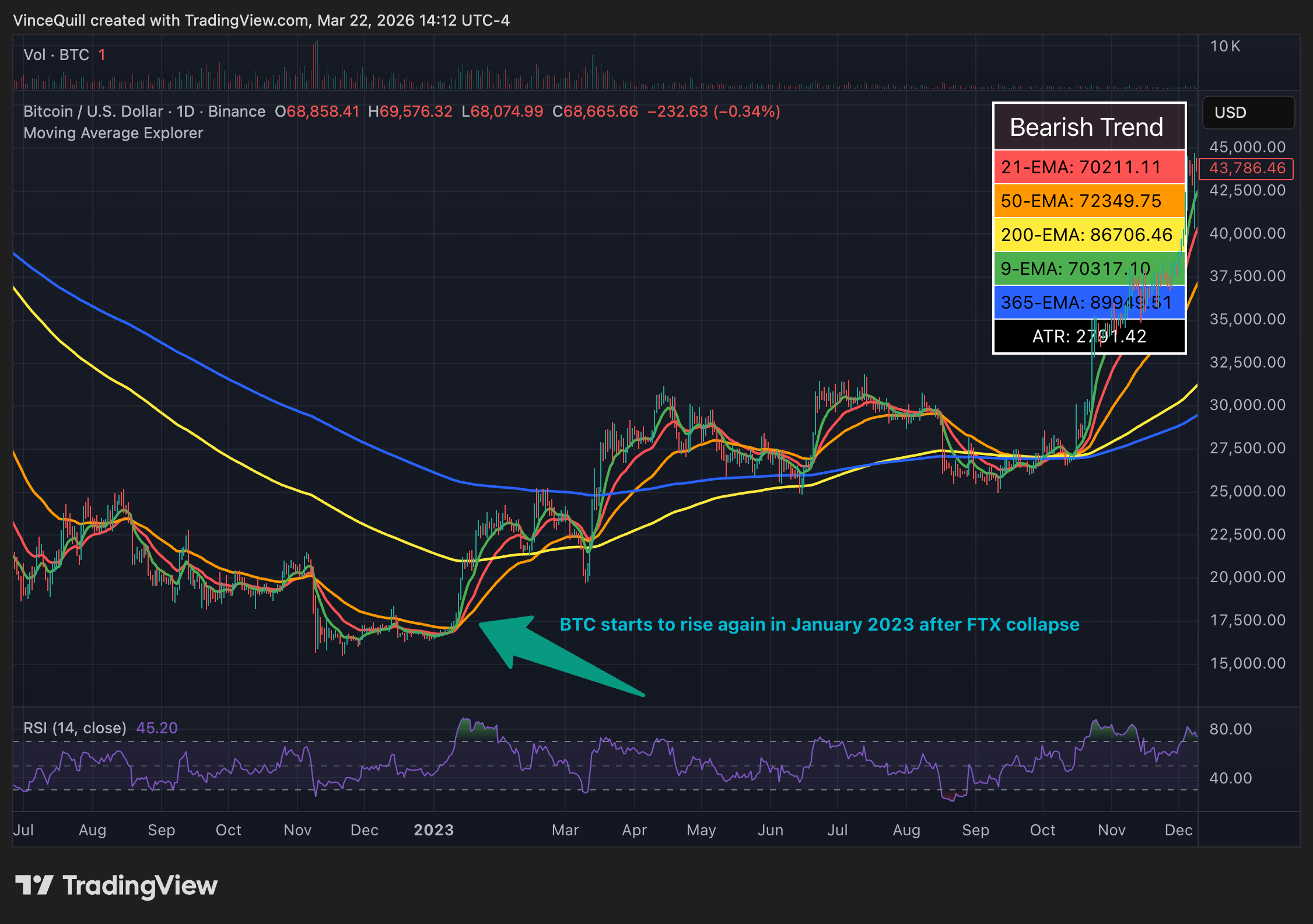Click the blue 365-EMA legend row
This screenshot has width=1313, height=924.
point(1088,303)
